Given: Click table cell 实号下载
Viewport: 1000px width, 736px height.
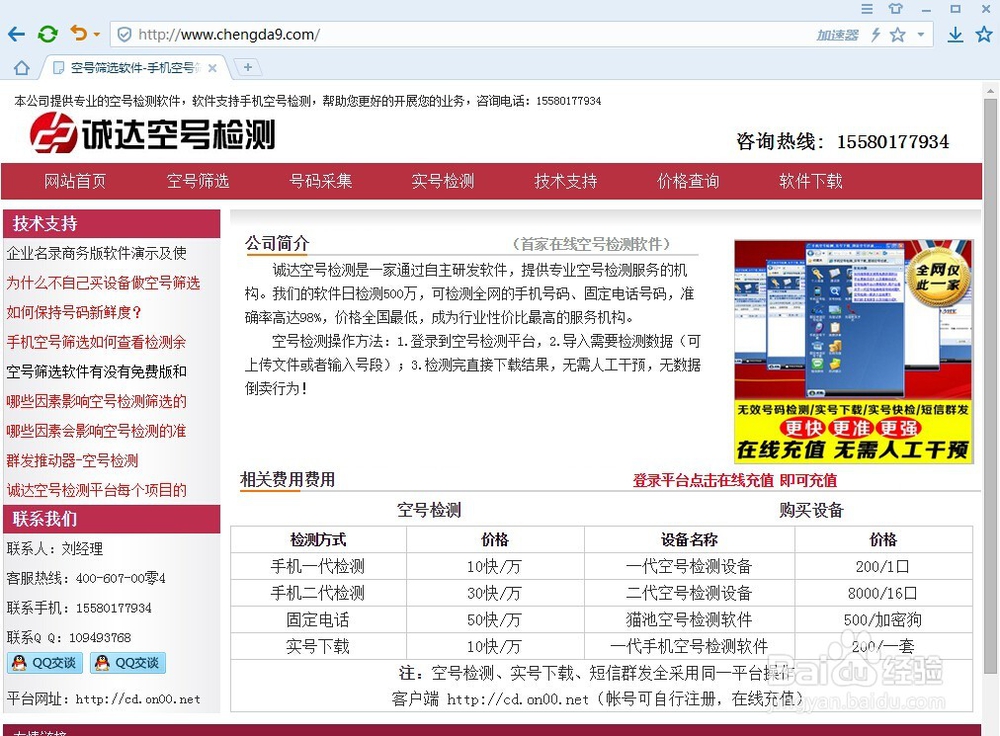Looking at the screenshot, I should pos(318,647).
